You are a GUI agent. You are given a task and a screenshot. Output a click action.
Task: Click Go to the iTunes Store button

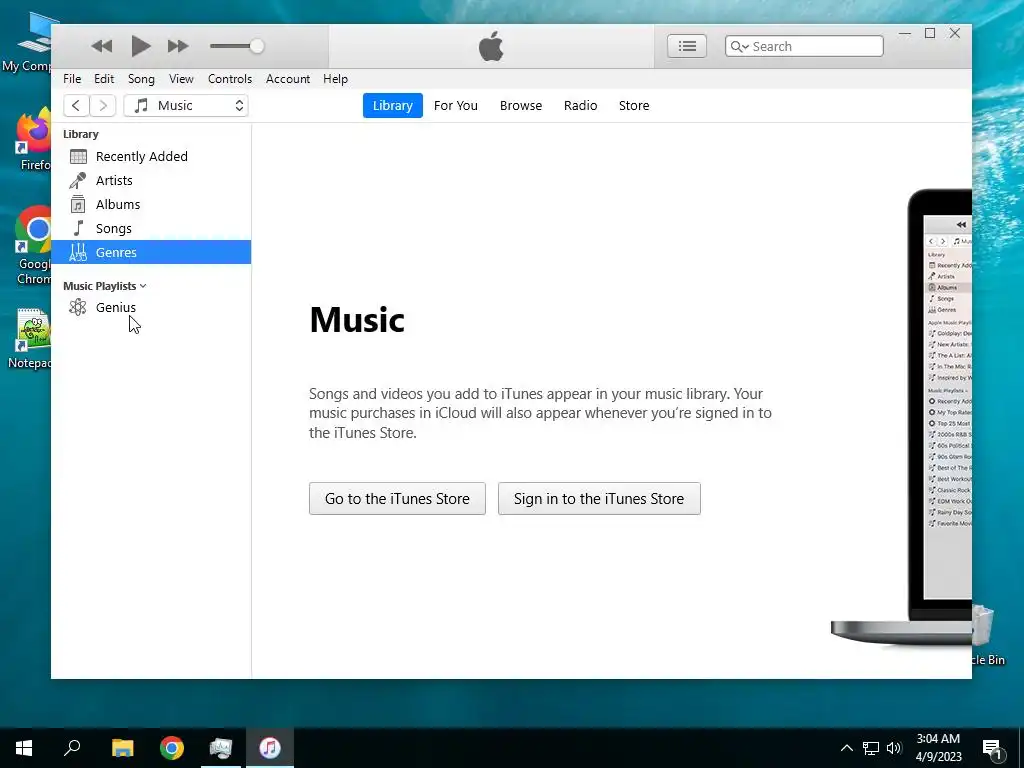[397, 498]
